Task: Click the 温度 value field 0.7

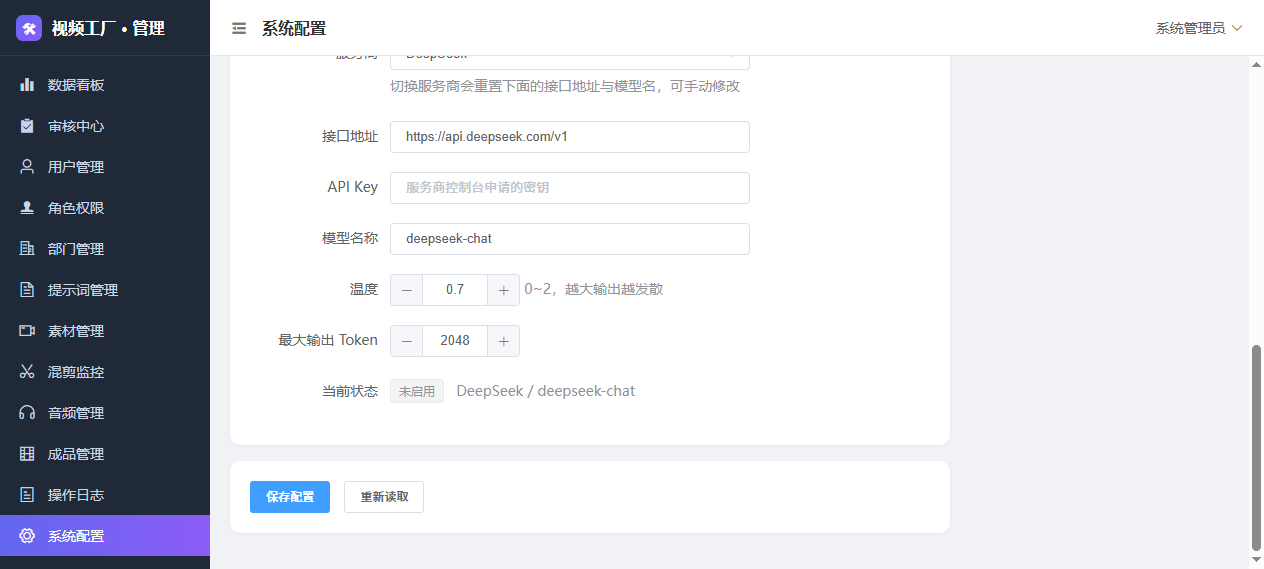Action: (x=455, y=289)
